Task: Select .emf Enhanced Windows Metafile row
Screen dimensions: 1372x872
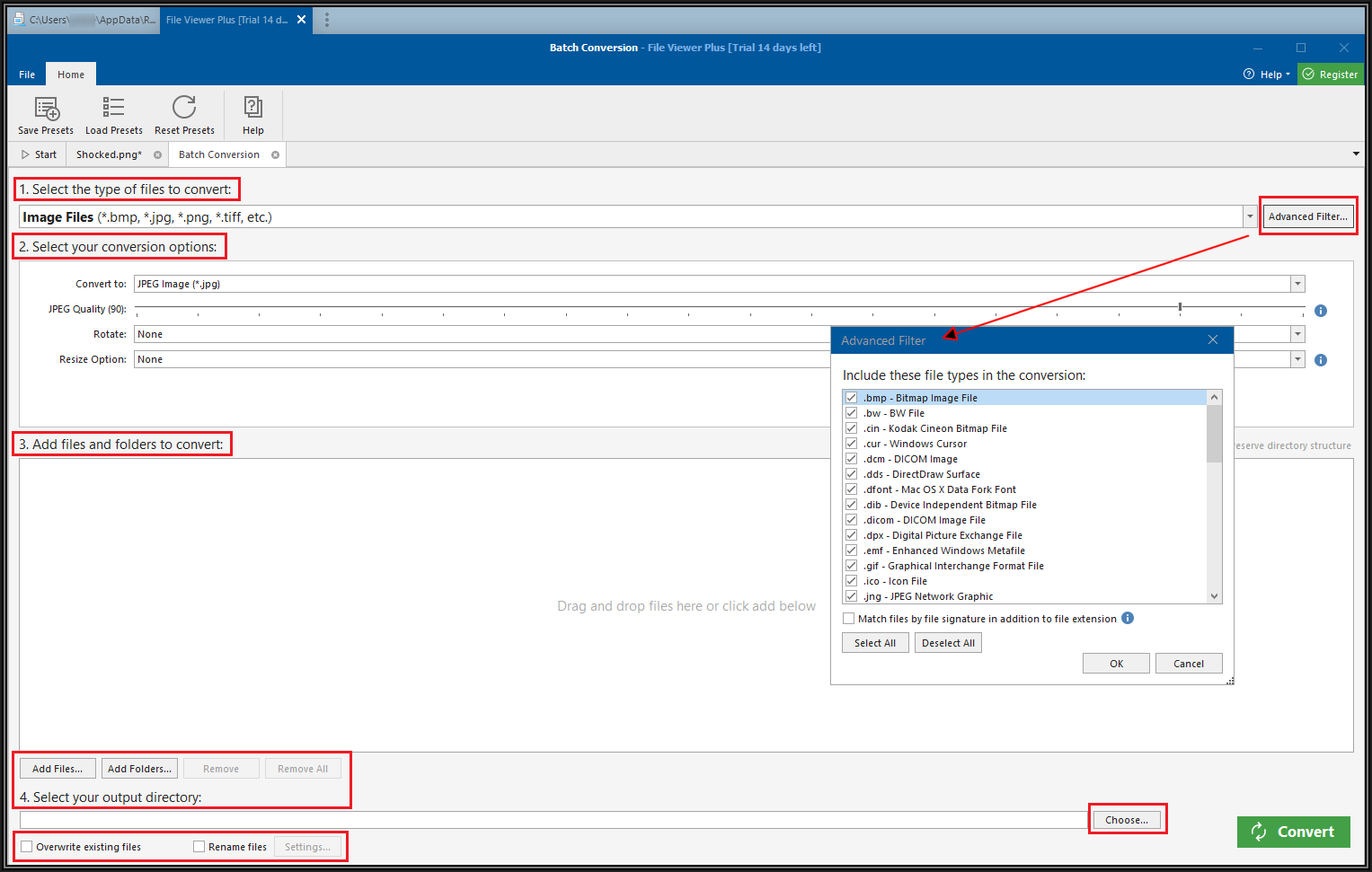Action: pos(1024,551)
